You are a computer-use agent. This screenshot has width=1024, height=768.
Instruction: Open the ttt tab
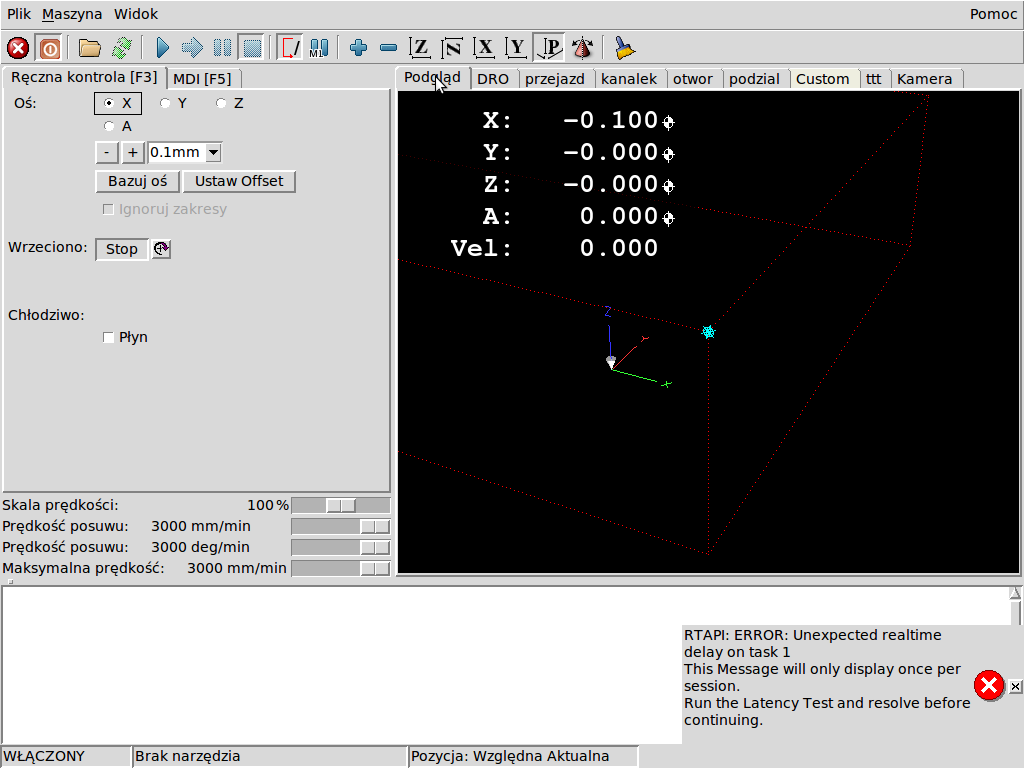pos(874,79)
